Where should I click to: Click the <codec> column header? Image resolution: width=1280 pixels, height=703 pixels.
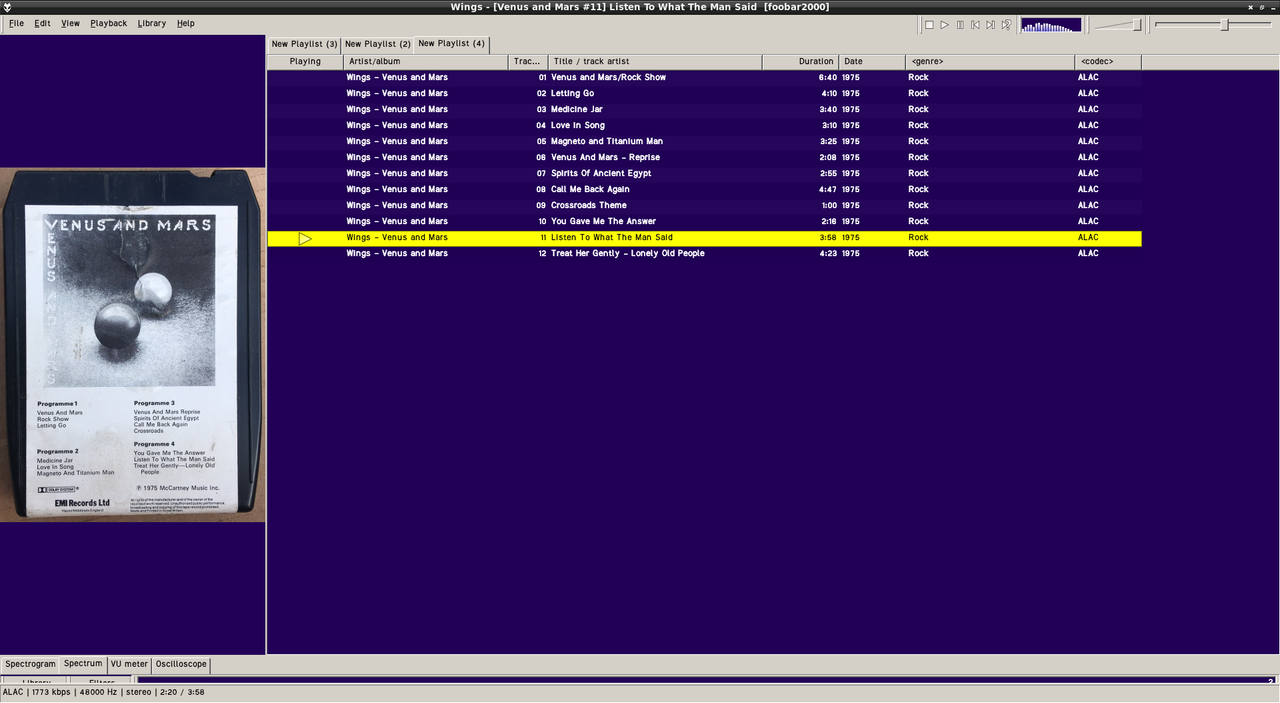click(1108, 61)
